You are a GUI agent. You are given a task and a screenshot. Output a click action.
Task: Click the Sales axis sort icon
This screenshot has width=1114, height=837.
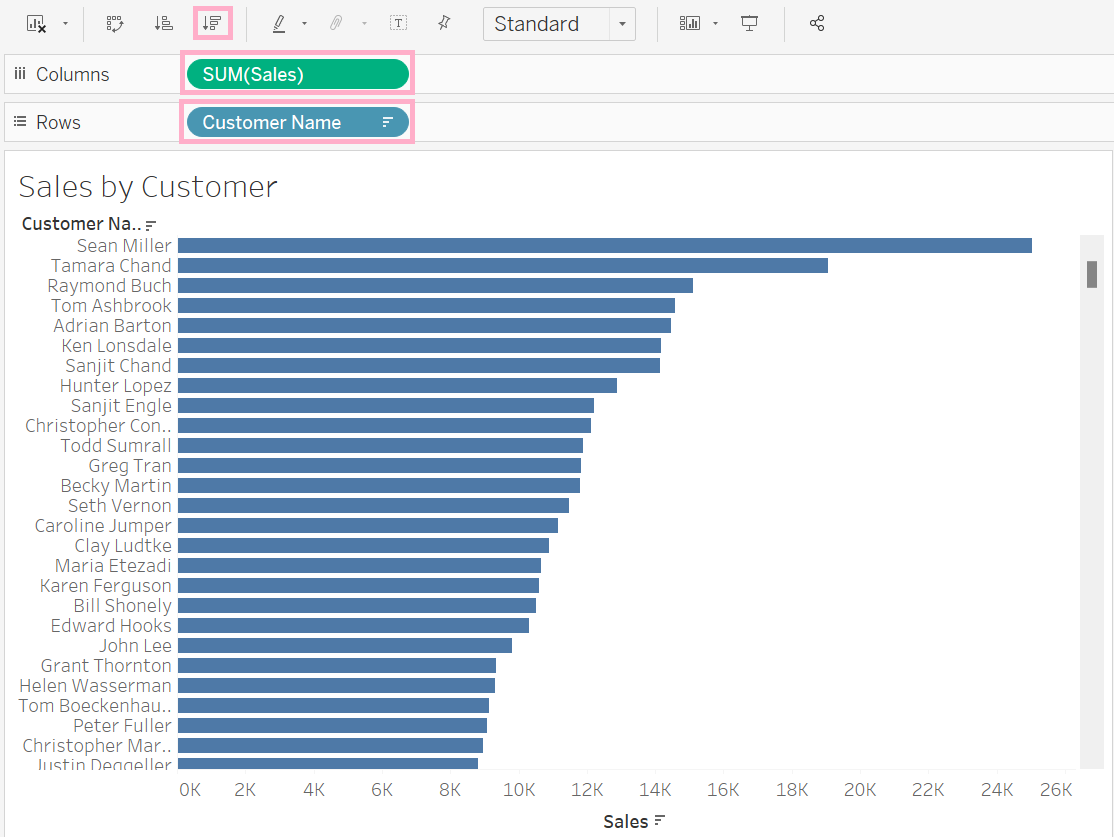pyautogui.click(x=659, y=821)
